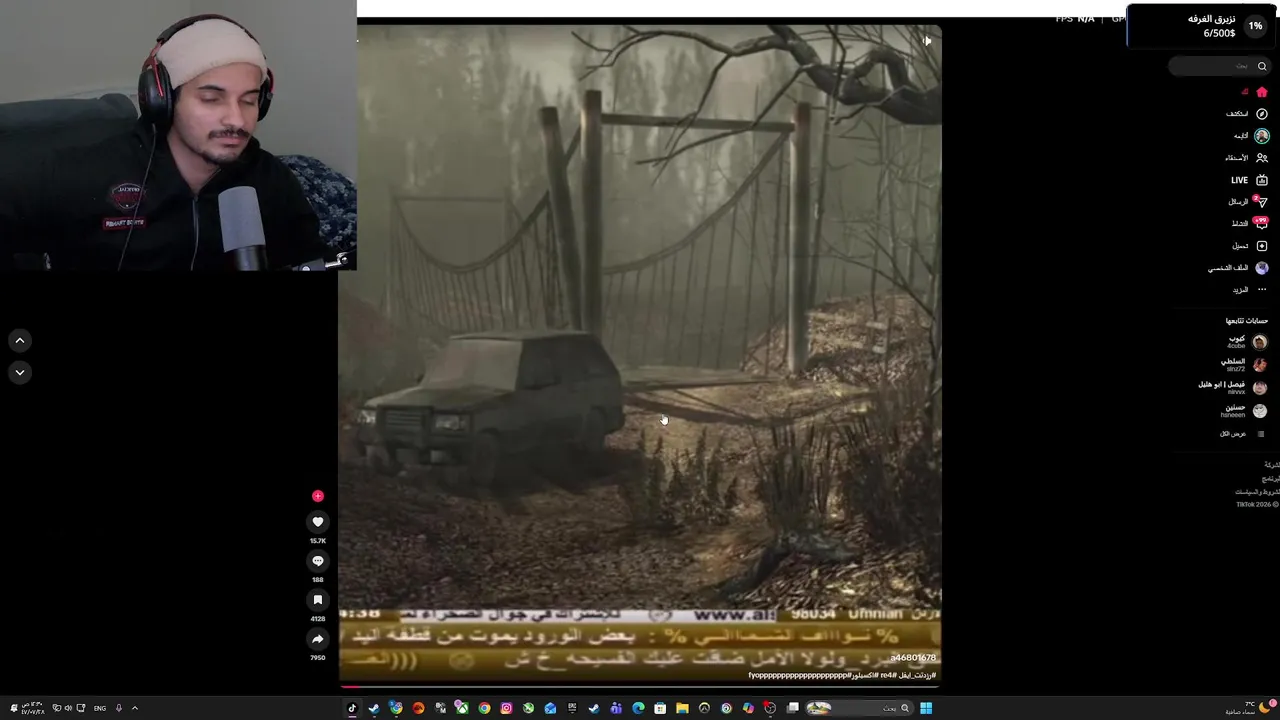Open Microsoft Teams in the taskbar
The width and height of the screenshot is (1280, 720).
616,708
